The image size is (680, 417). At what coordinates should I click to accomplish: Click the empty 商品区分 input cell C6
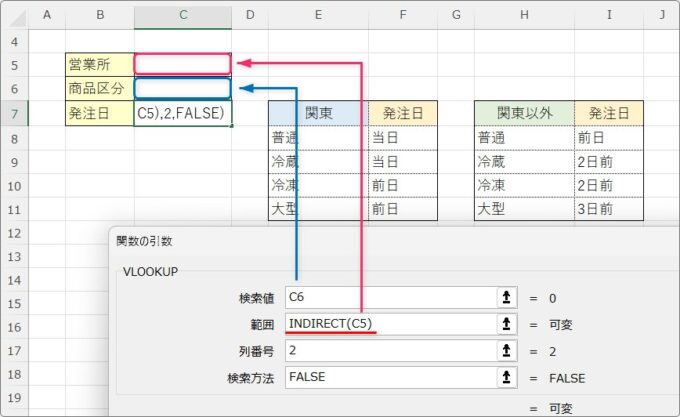coord(182,88)
